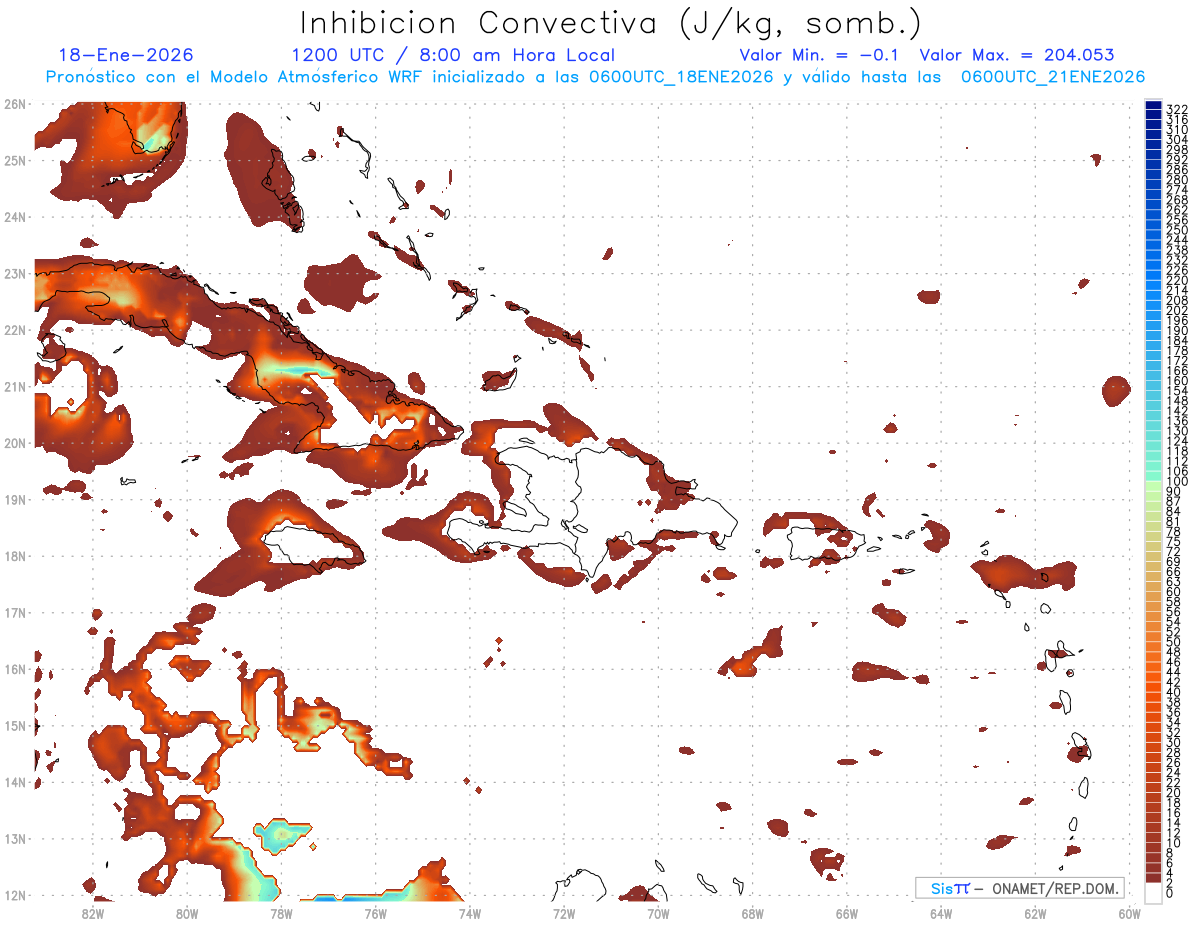Click the colorbar value label 81
This screenshot has width=1200, height=927.
coord(1174,522)
